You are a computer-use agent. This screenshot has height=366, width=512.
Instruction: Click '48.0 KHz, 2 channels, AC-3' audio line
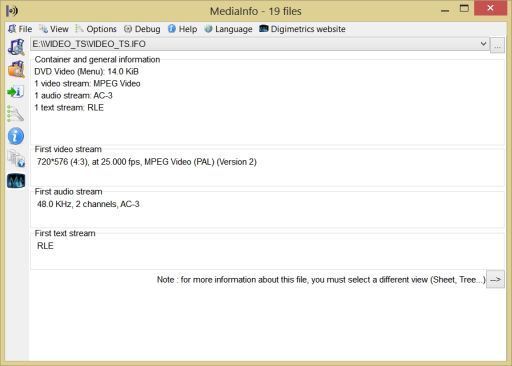88,204
